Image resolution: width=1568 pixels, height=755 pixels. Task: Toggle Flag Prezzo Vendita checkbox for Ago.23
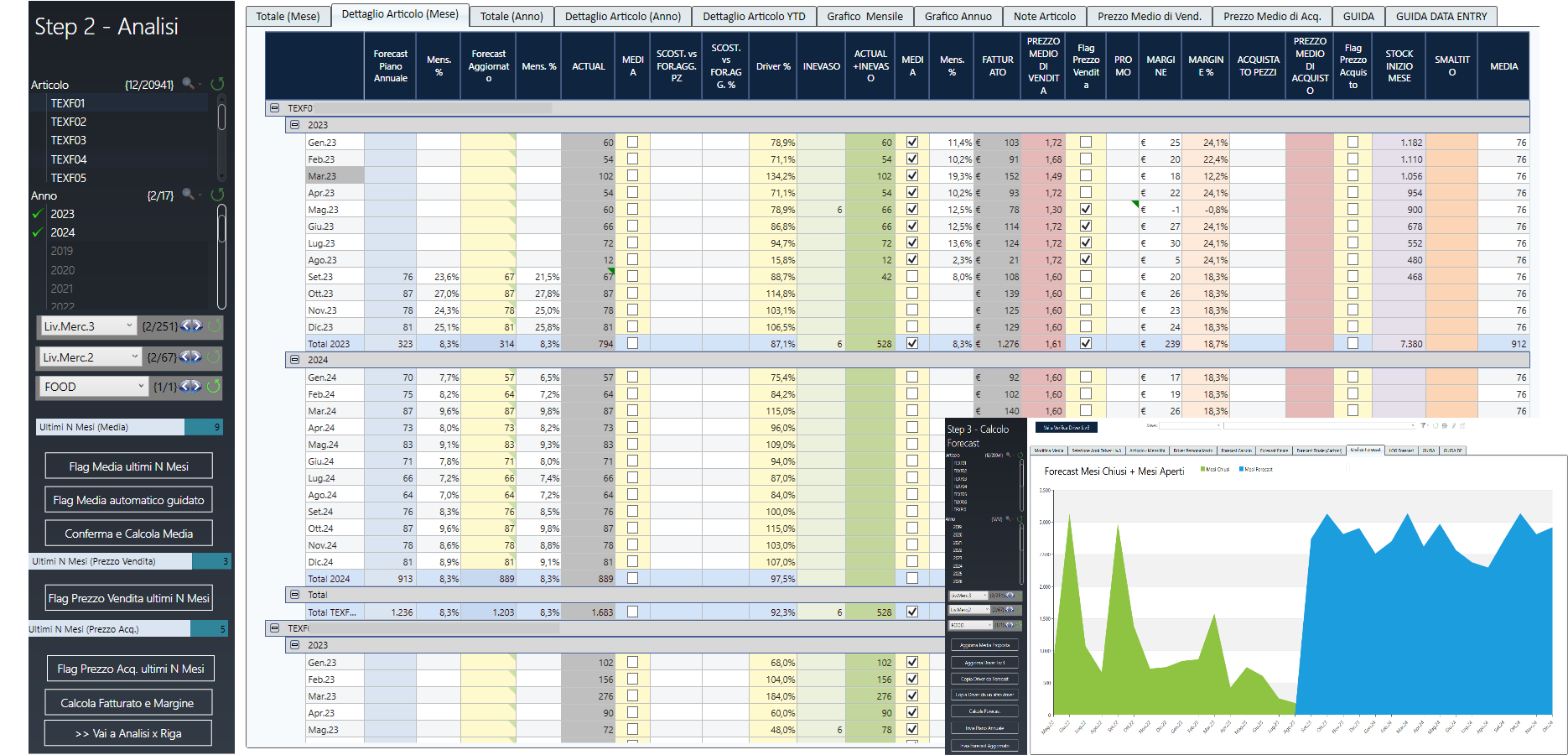(1086, 259)
